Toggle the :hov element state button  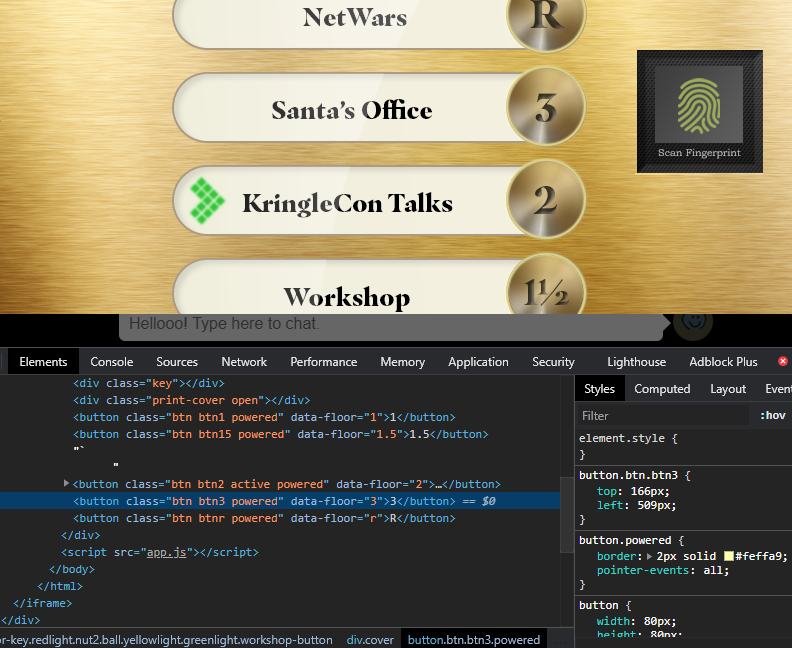[772, 416]
